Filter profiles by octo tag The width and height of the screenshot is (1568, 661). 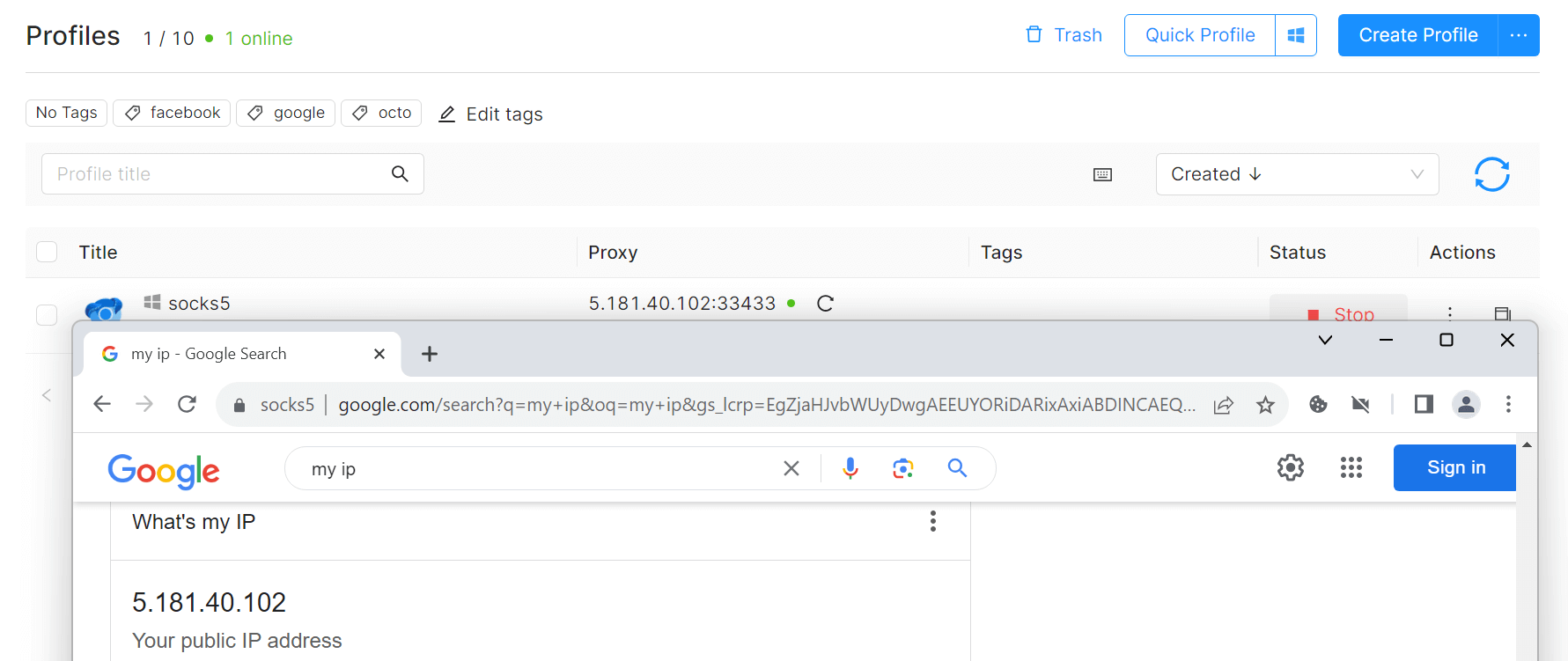pos(381,113)
